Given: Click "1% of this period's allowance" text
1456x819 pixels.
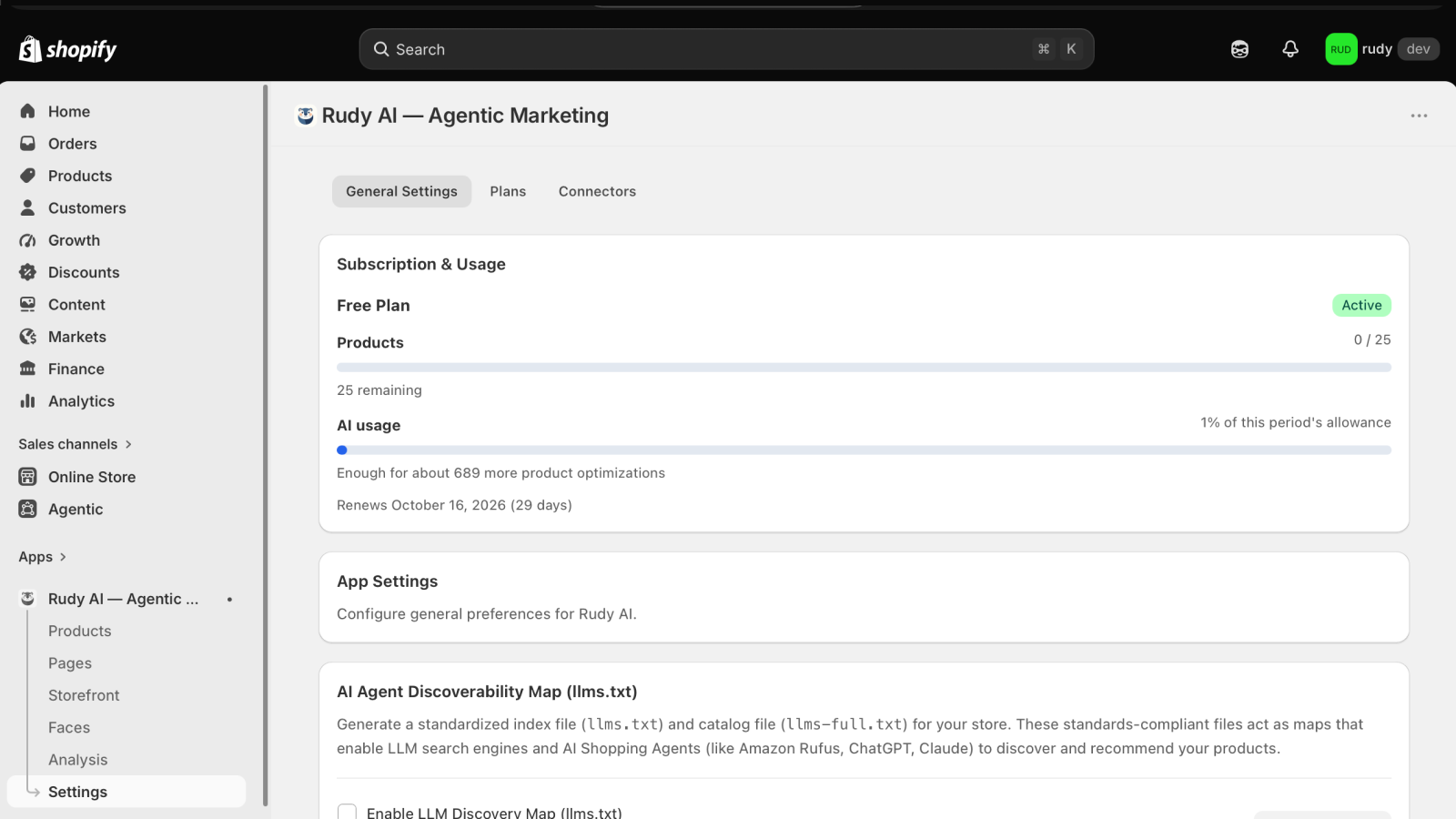Looking at the screenshot, I should (1296, 422).
